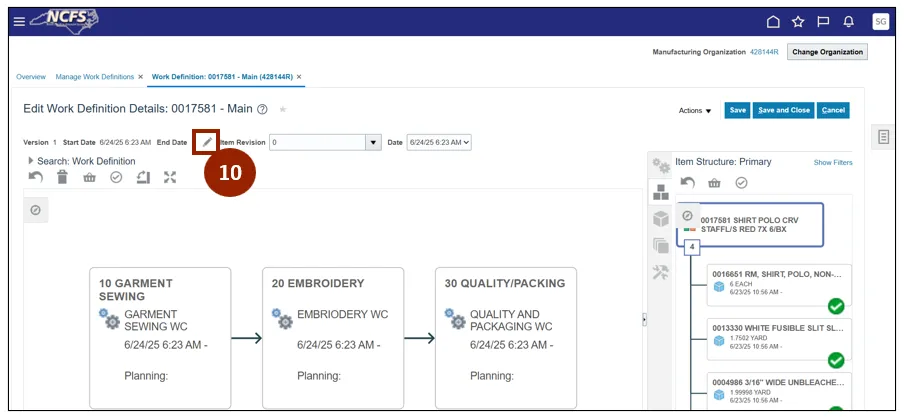Open the hamburger navigation menu

(x=20, y=21)
